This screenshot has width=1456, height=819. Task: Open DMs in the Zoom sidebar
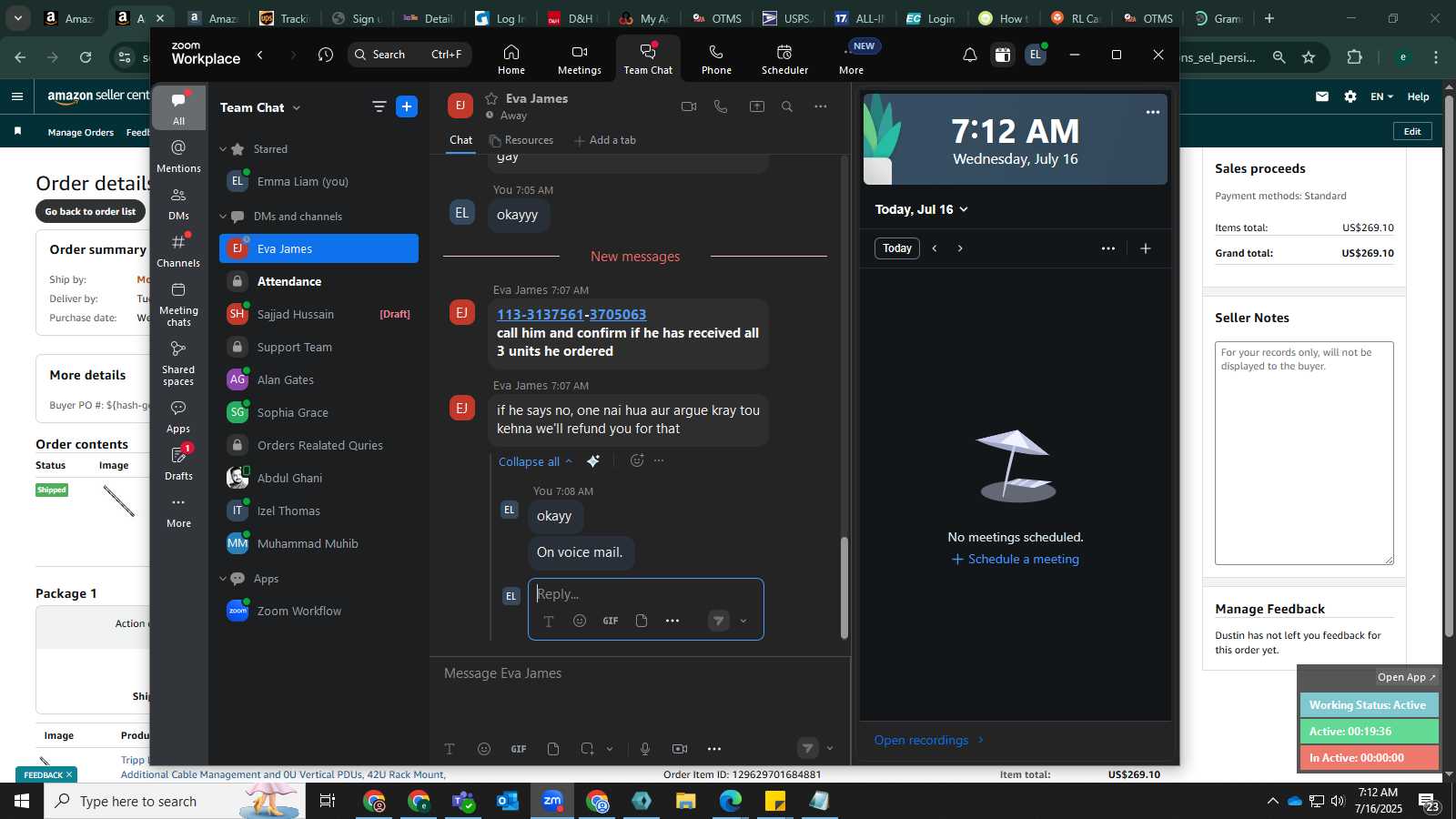tap(178, 204)
